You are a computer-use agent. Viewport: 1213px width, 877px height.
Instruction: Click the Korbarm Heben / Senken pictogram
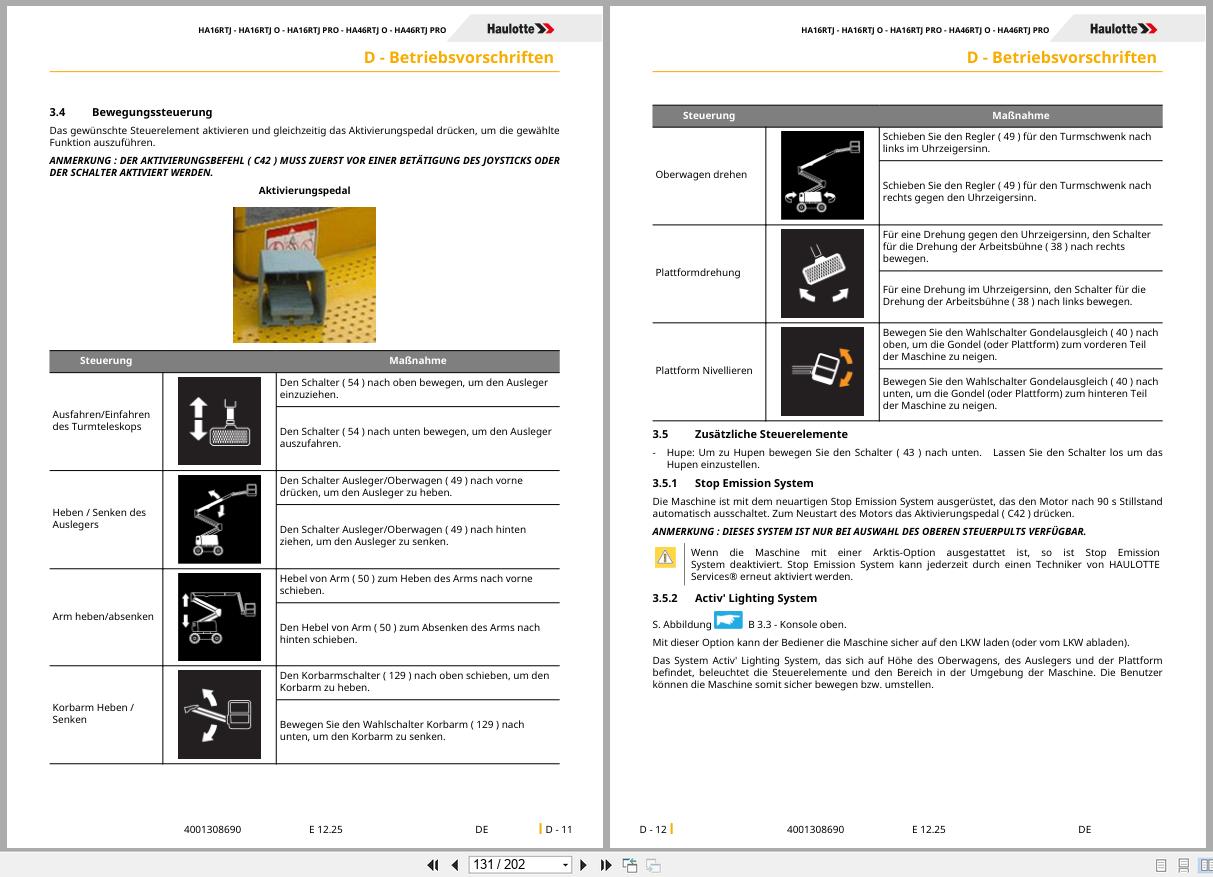pyautogui.click(x=219, y=714)
